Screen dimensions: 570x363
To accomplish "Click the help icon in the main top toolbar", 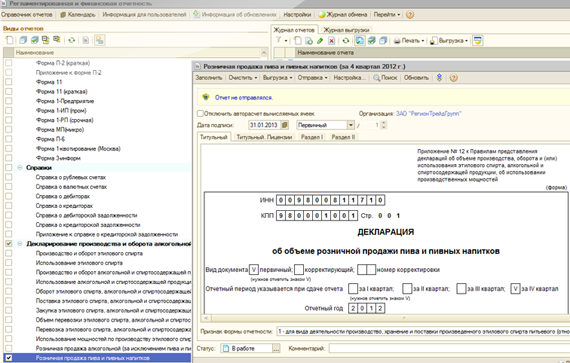I will point(410,15).
